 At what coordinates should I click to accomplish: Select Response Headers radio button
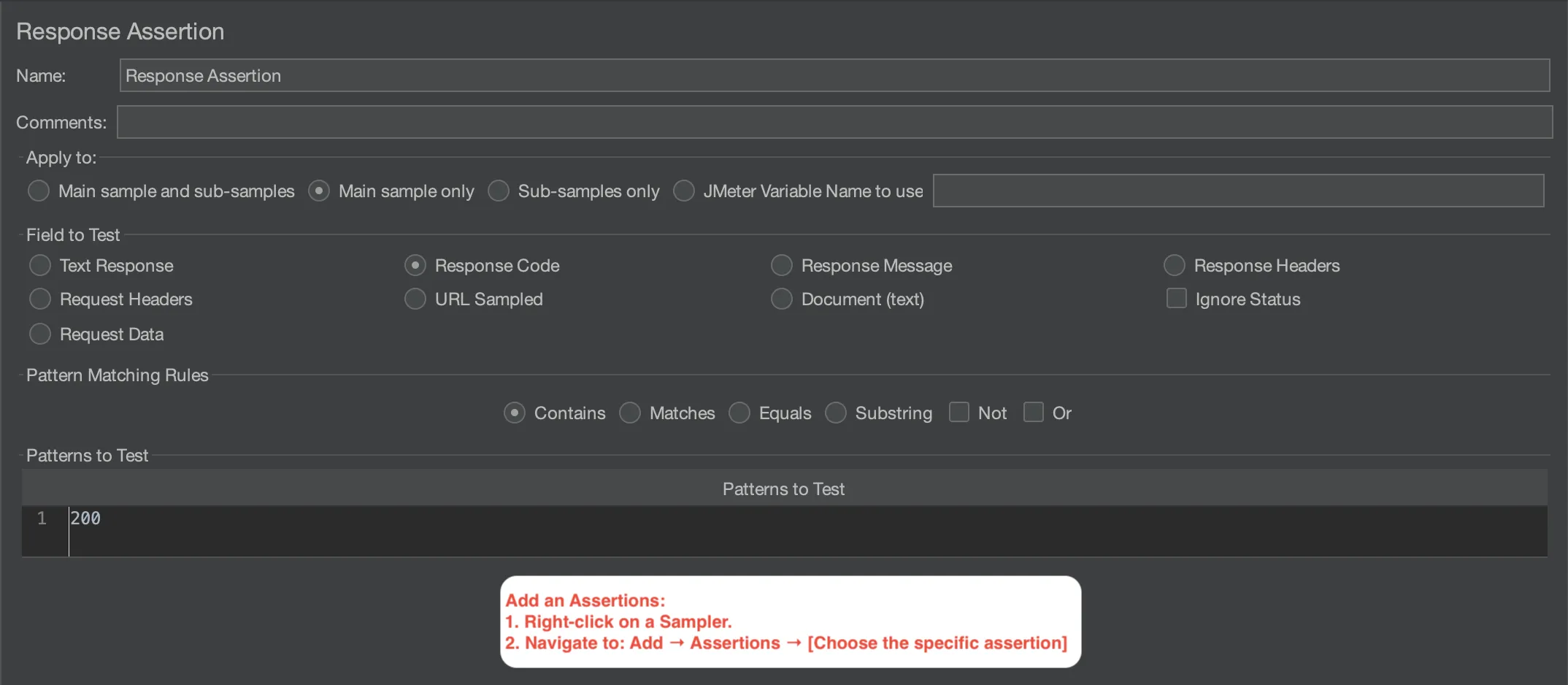[1175, 266]
